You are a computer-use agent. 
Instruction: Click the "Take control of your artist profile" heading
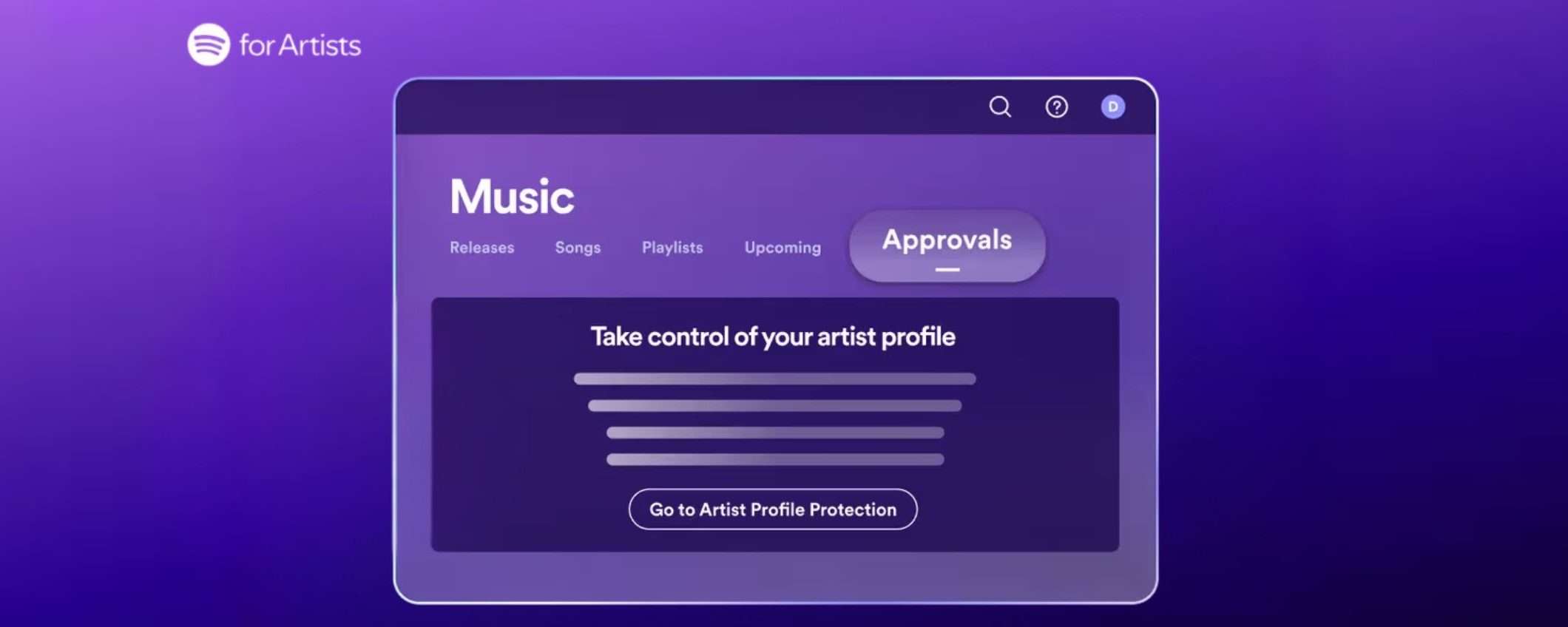[x=773, y=337]
